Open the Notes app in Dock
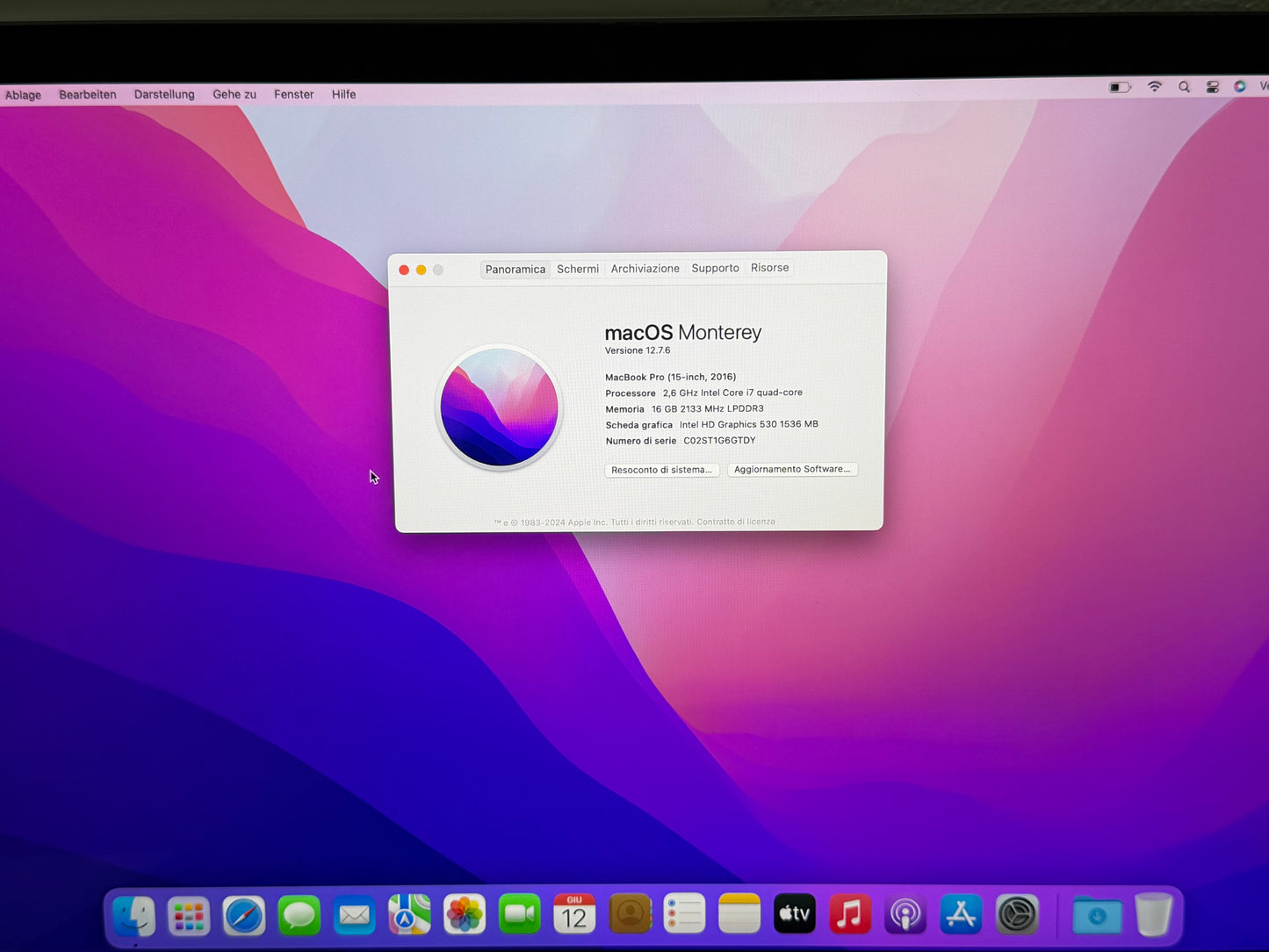Viewport: 1269px width, 952px height. coord(739,914)
